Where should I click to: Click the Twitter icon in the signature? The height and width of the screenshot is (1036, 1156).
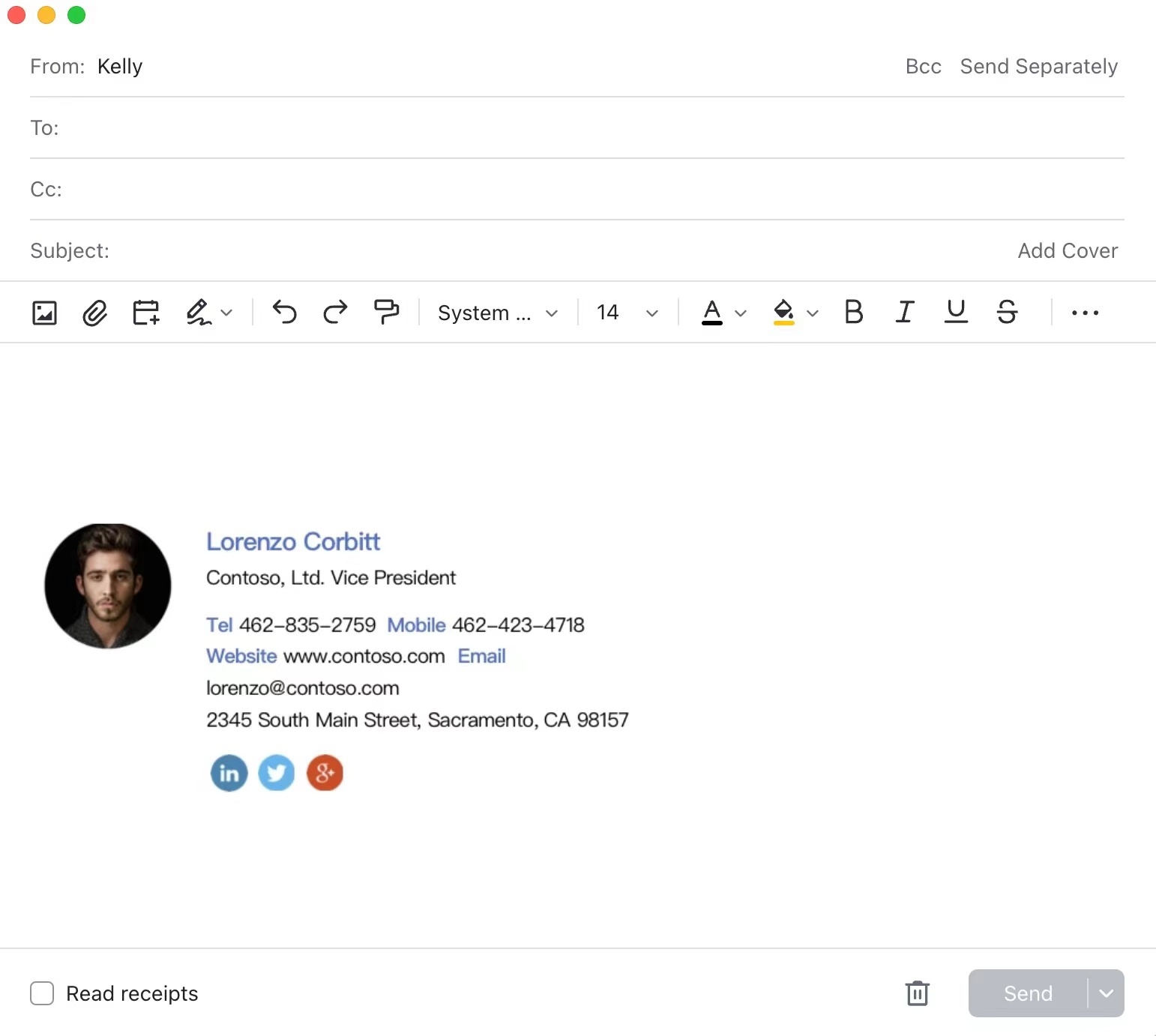277,773
